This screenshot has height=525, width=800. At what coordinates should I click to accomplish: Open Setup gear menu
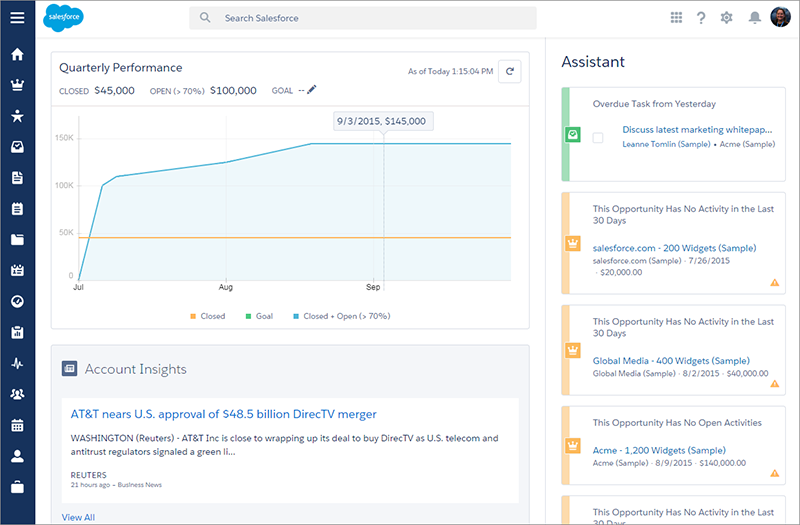pos(727,18)
